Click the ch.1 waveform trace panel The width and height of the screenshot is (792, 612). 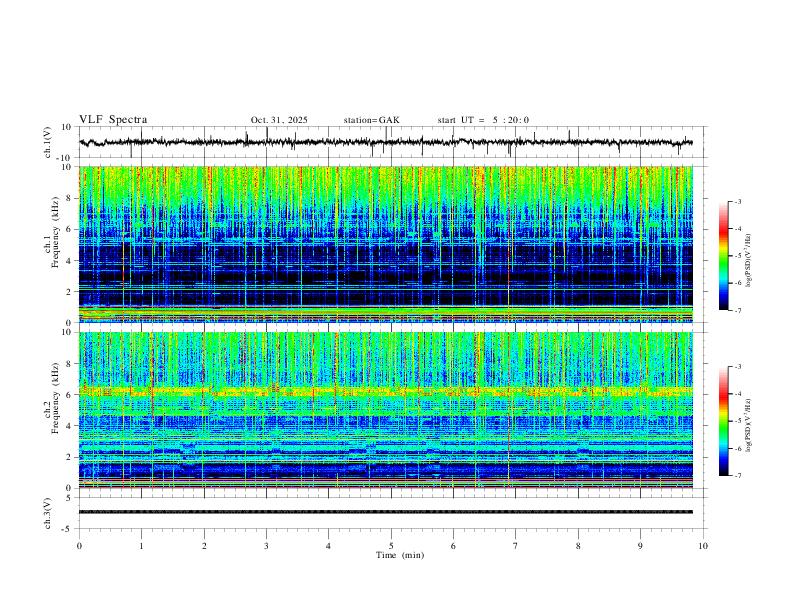392,142
